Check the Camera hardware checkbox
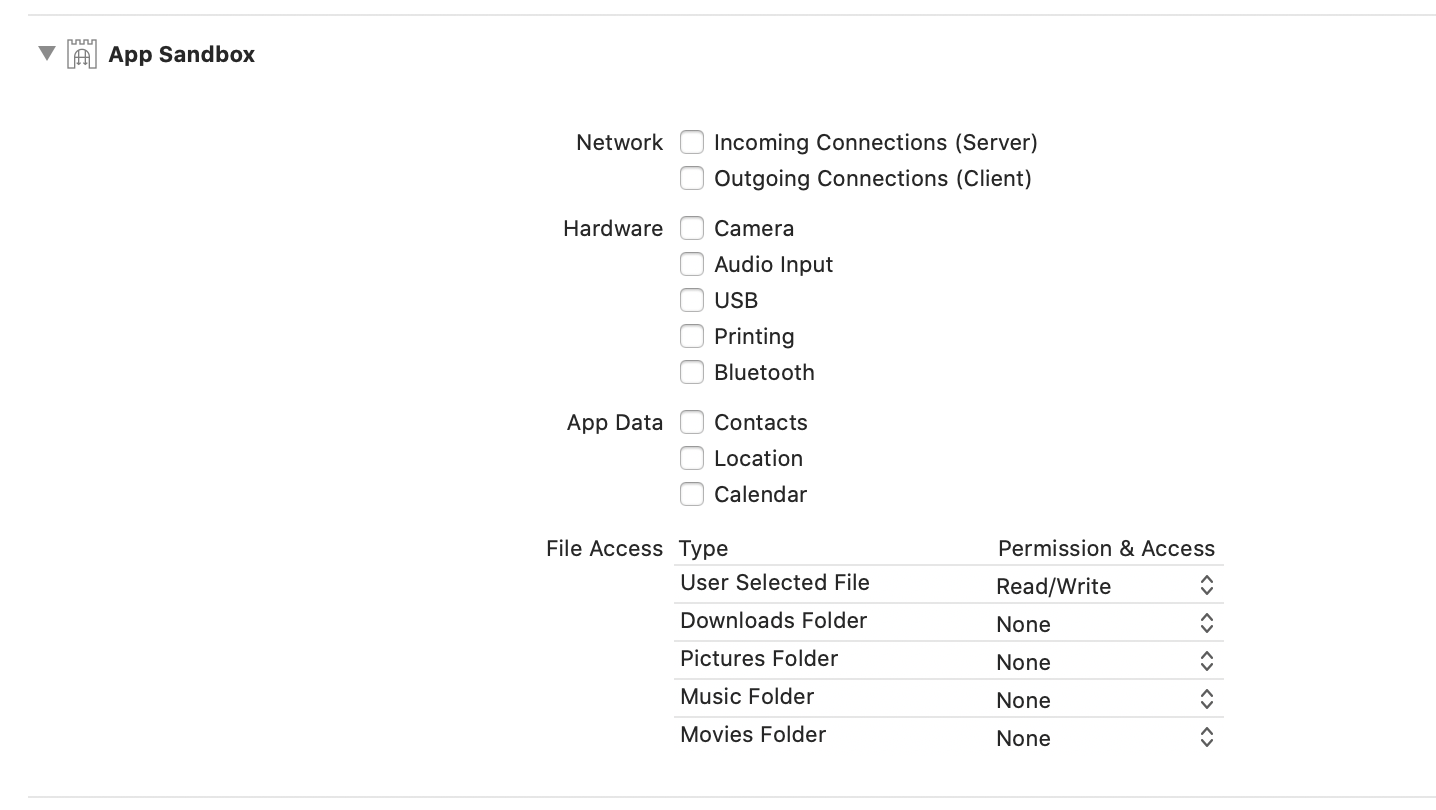The width and height of the screenshot is (1436, 810). click(x=692, y=228)
